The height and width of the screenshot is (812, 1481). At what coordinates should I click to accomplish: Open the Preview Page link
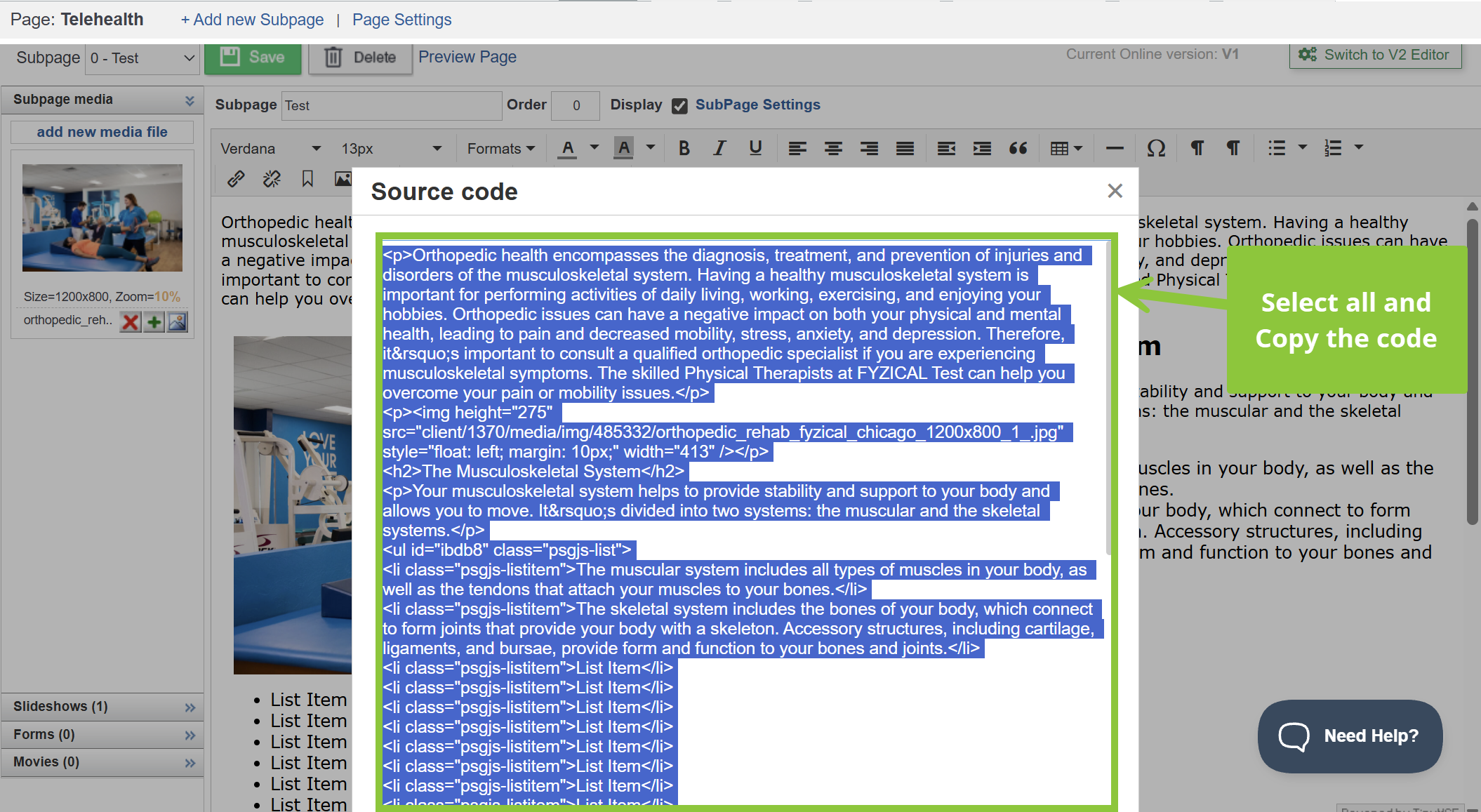coord(467,57)
